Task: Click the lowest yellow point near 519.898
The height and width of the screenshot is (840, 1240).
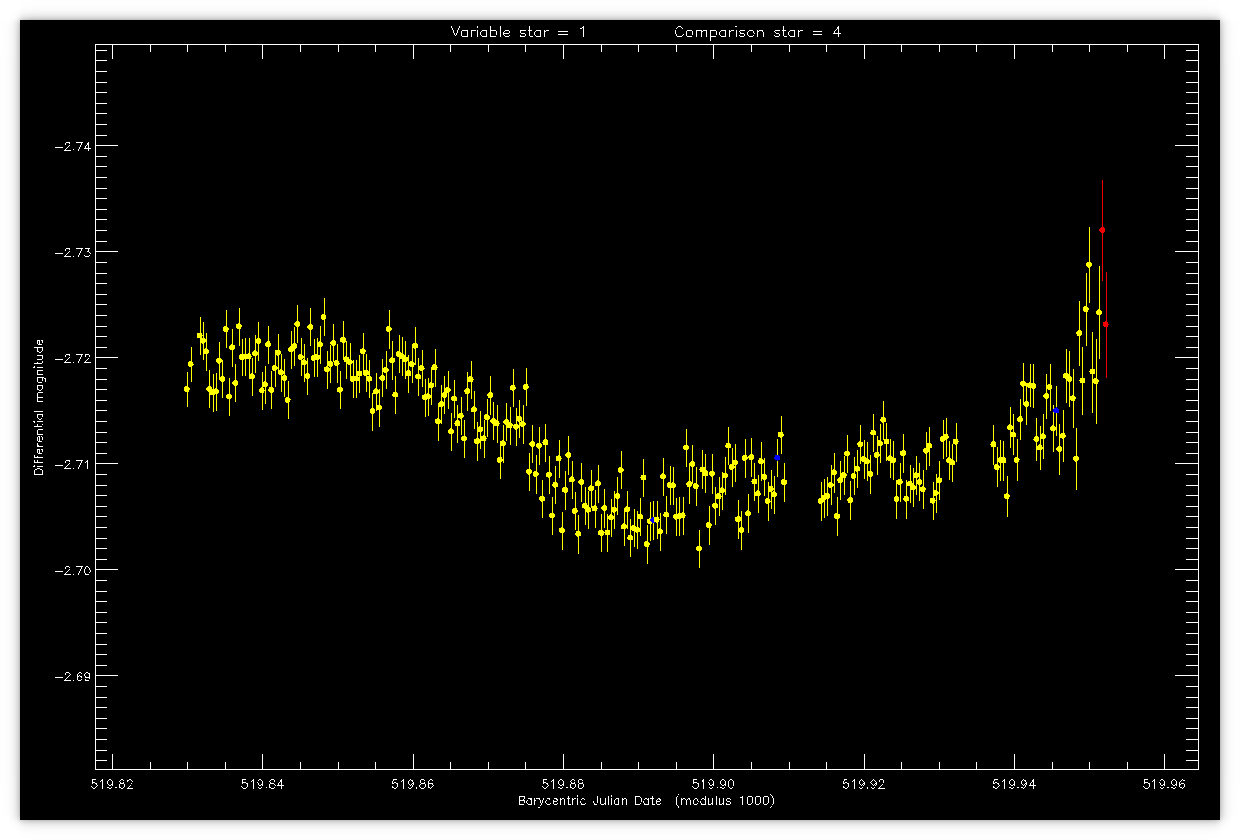Action: [699, 548]
